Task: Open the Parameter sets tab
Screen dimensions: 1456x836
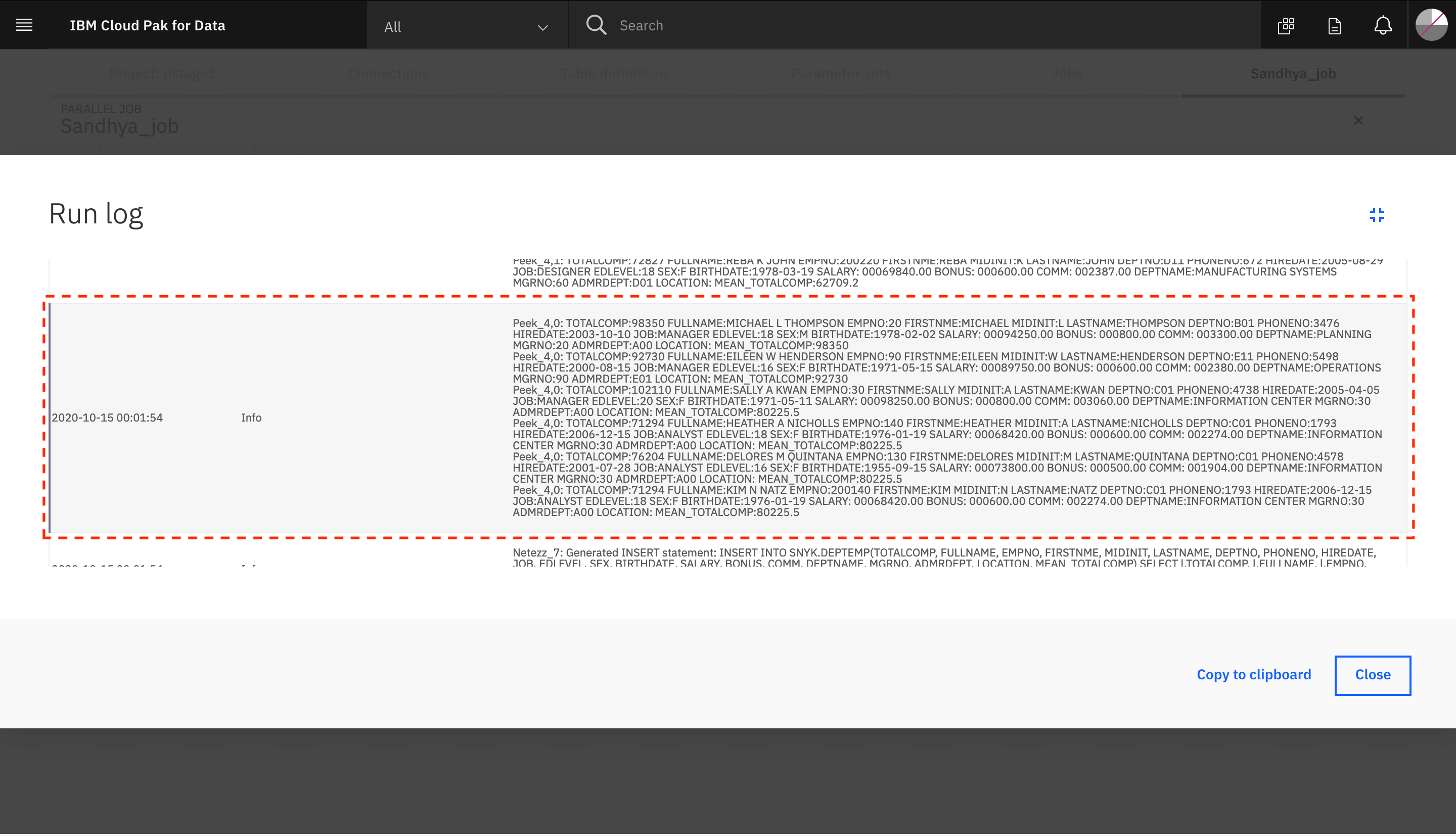Action: (841, 73)
